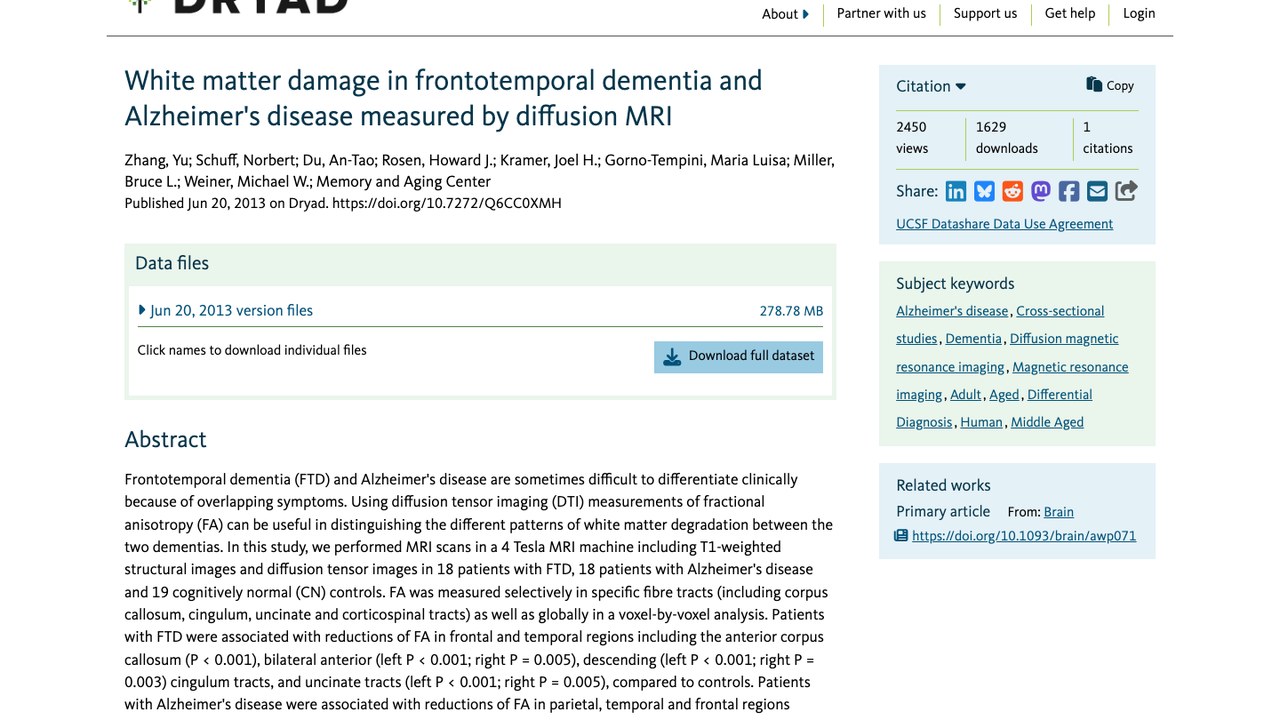The height and width of the screenshot is (720, 1280).
Task: Share dataset via email icon
Action: pyautogui.click(x=1097, y=191)
